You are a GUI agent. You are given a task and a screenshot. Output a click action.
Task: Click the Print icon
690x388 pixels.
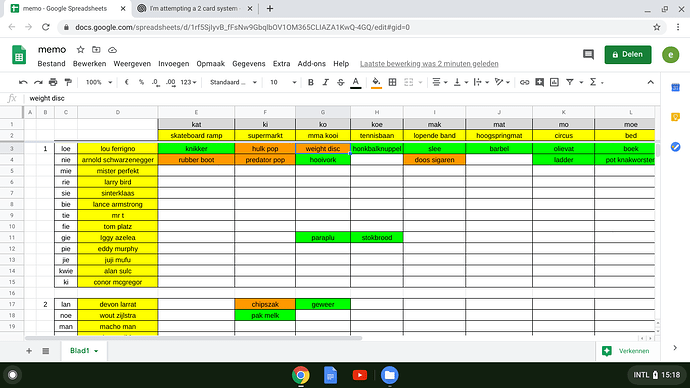pos(53,82)
